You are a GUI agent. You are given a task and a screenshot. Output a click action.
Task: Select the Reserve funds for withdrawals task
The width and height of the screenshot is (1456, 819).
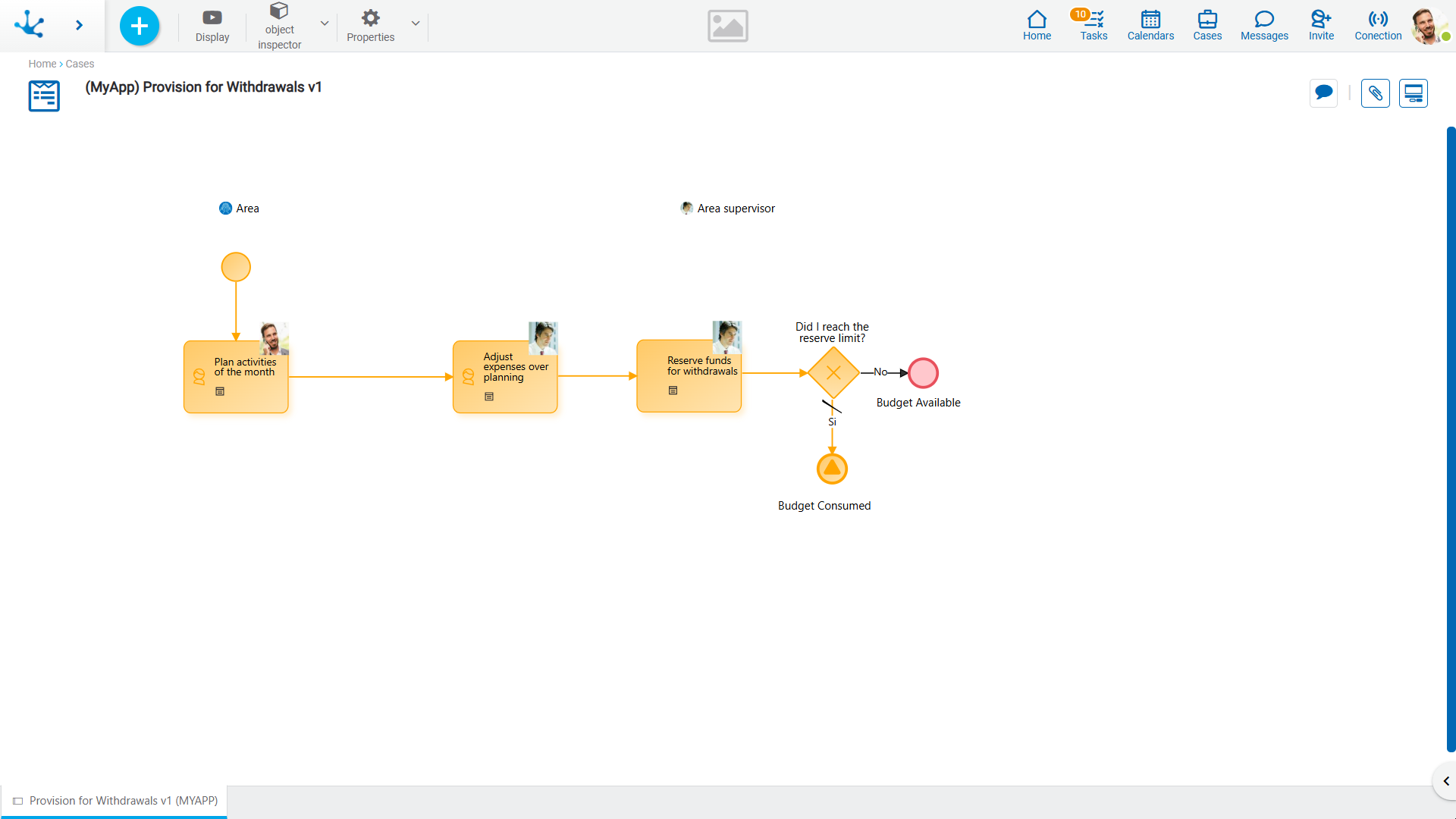[x=689, y=376]
